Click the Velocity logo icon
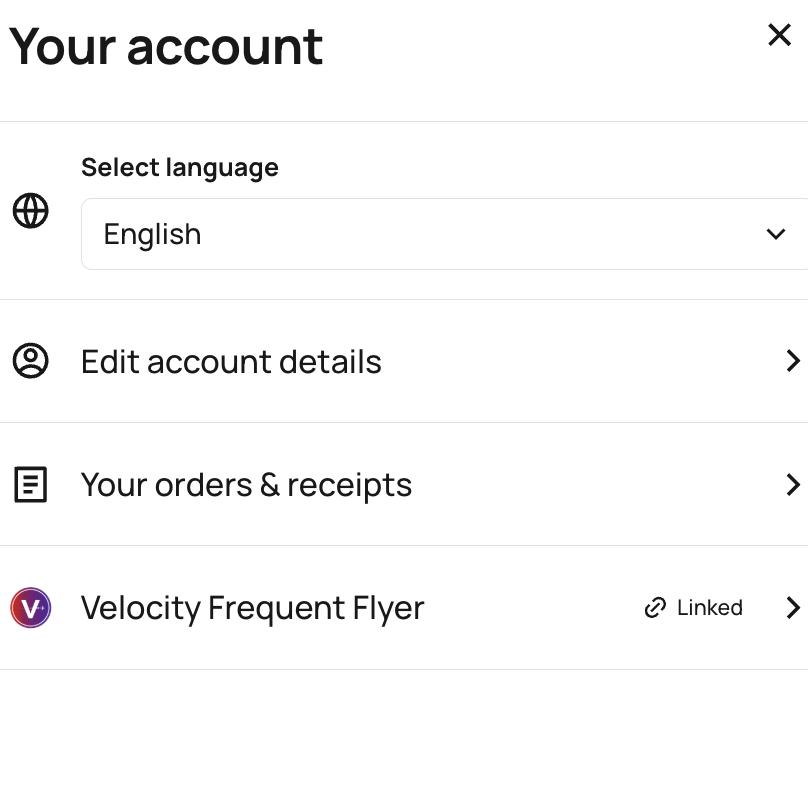 [30, 608]
